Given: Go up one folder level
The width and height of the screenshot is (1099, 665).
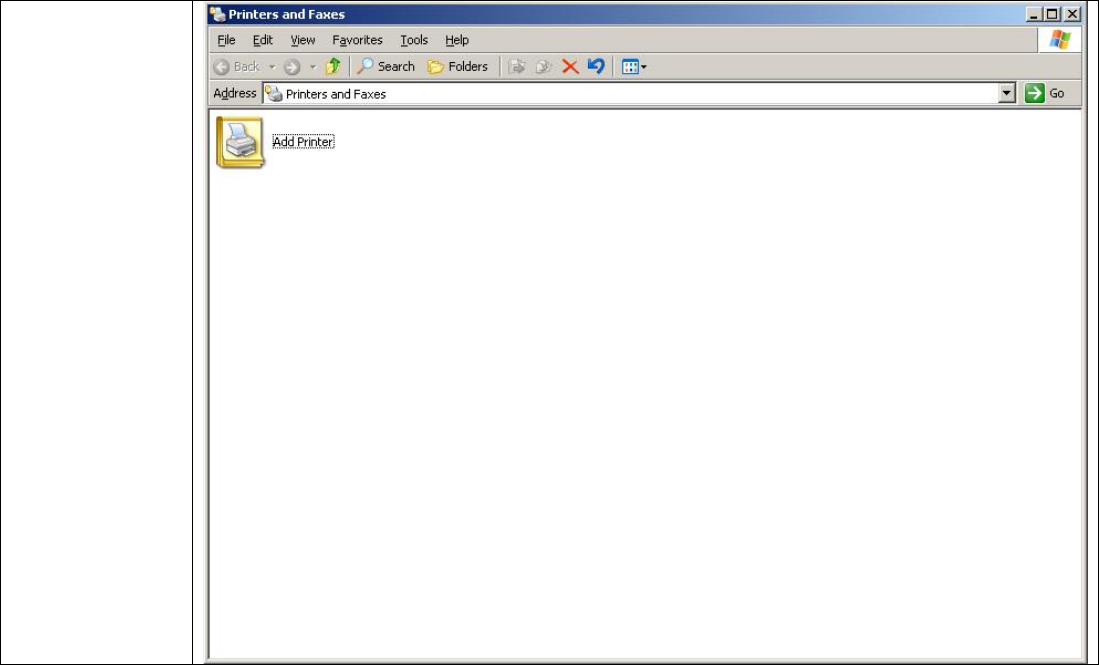Looking at the screenshot, I should click(333, 67).
